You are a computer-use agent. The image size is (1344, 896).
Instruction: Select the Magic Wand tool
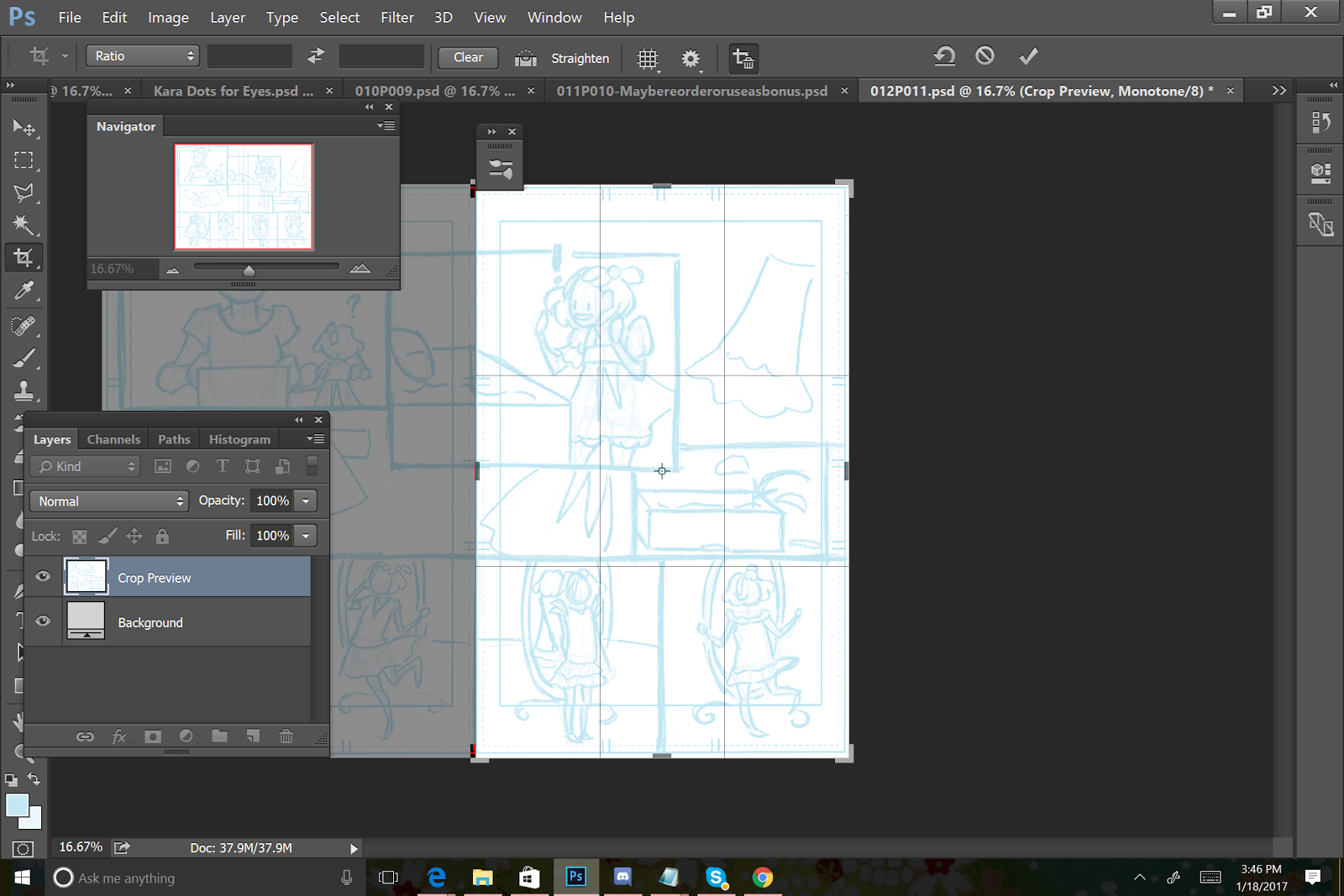tap(24, 224)
